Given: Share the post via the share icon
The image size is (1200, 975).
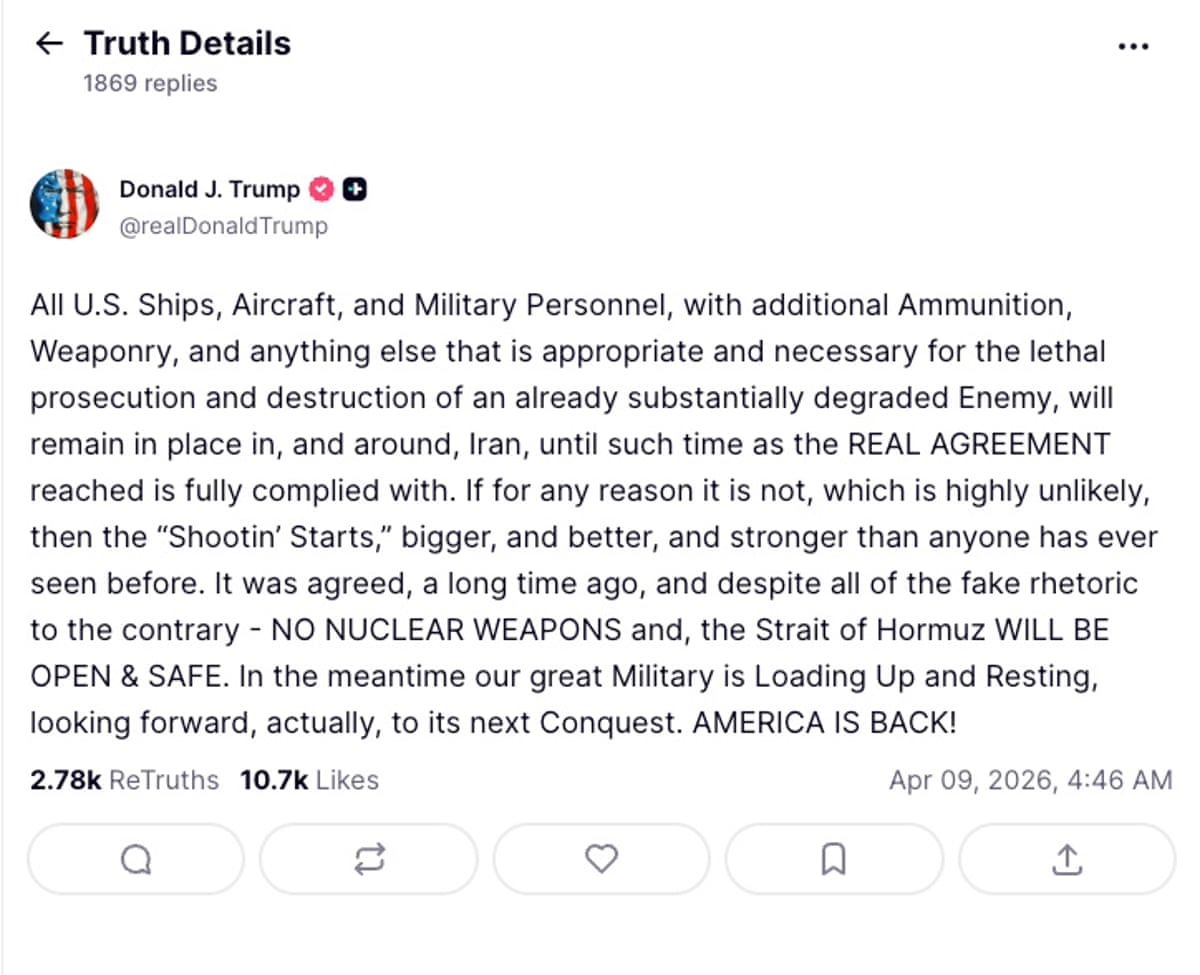Looking at the screenshot, I should (1066, 859).
